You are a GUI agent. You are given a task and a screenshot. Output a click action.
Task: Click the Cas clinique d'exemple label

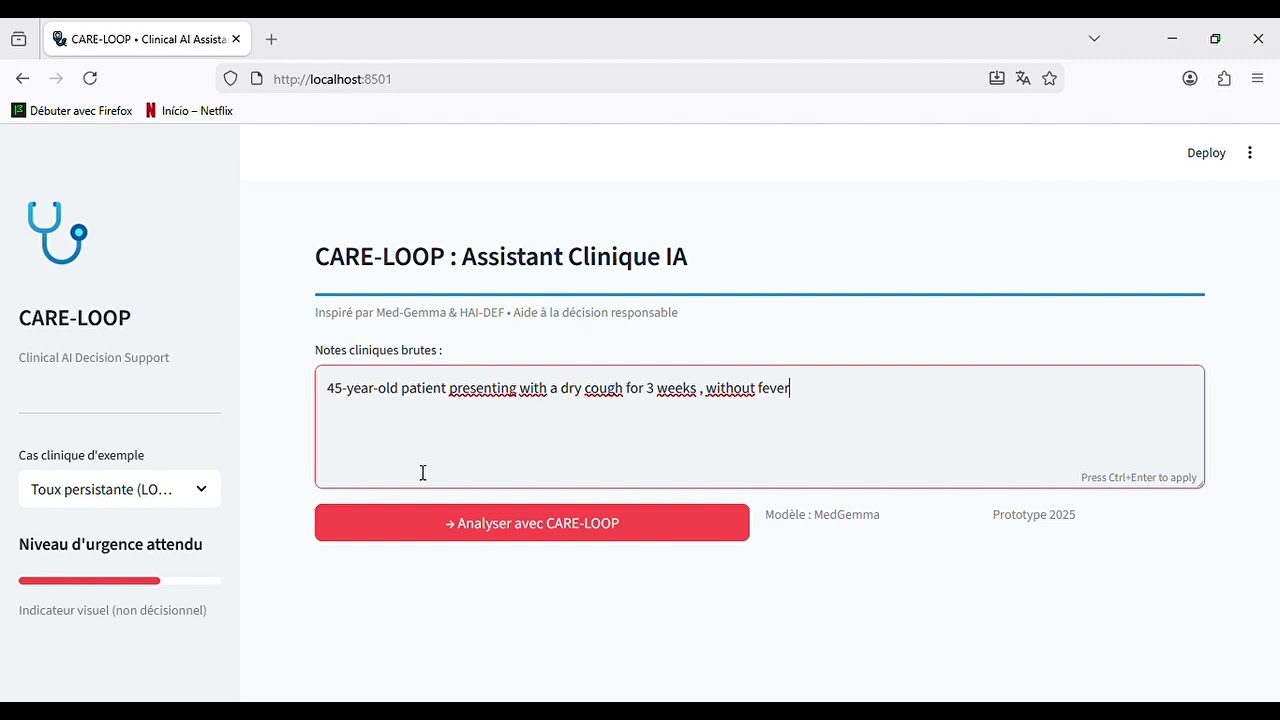[82, 456]
